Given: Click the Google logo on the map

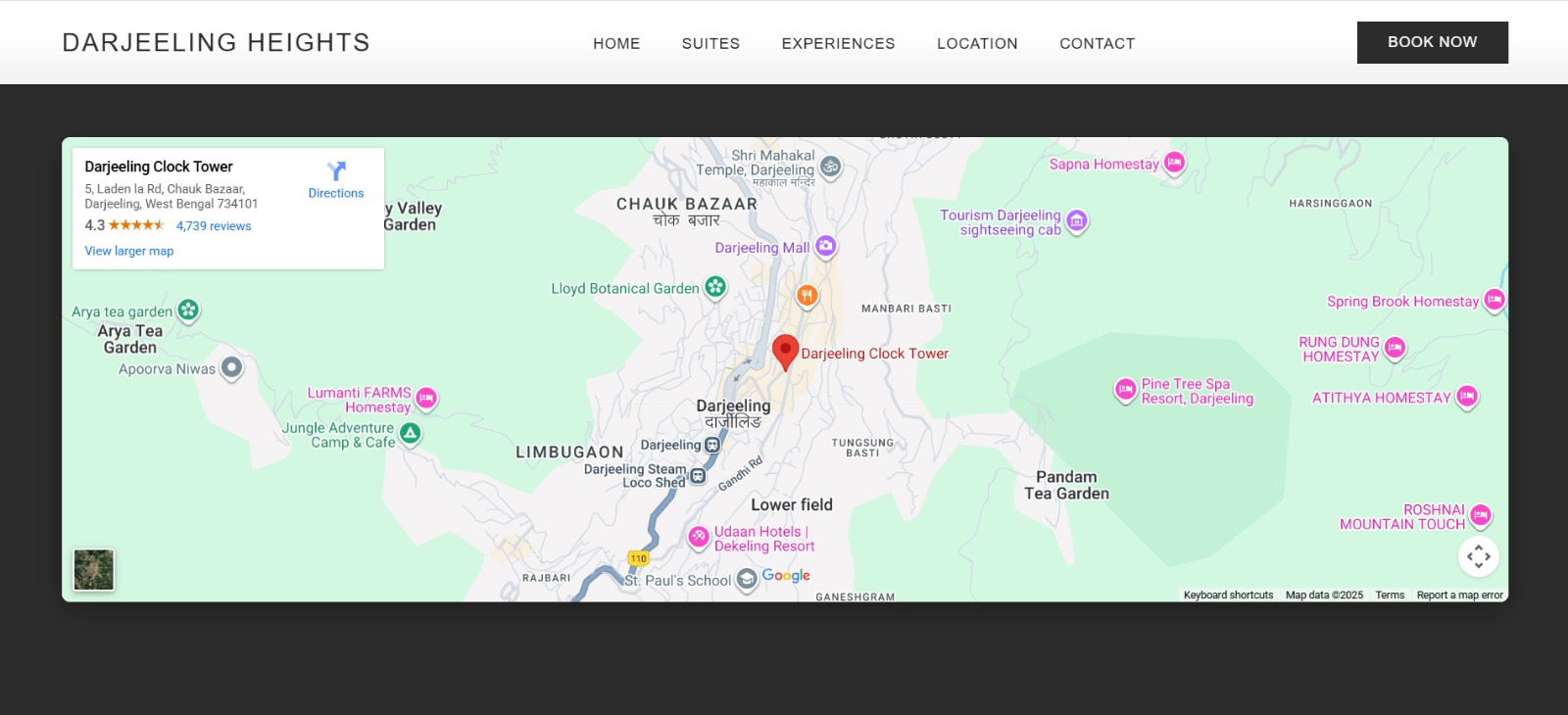Looking at the screenshot, I should (786, 575).
